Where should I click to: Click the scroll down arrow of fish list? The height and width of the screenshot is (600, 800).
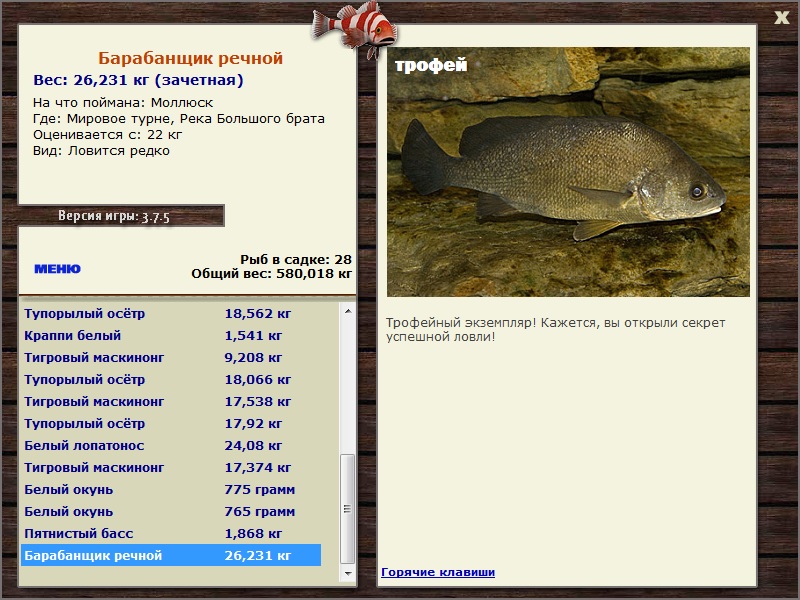pyautogui.click(x=347, y=573)
